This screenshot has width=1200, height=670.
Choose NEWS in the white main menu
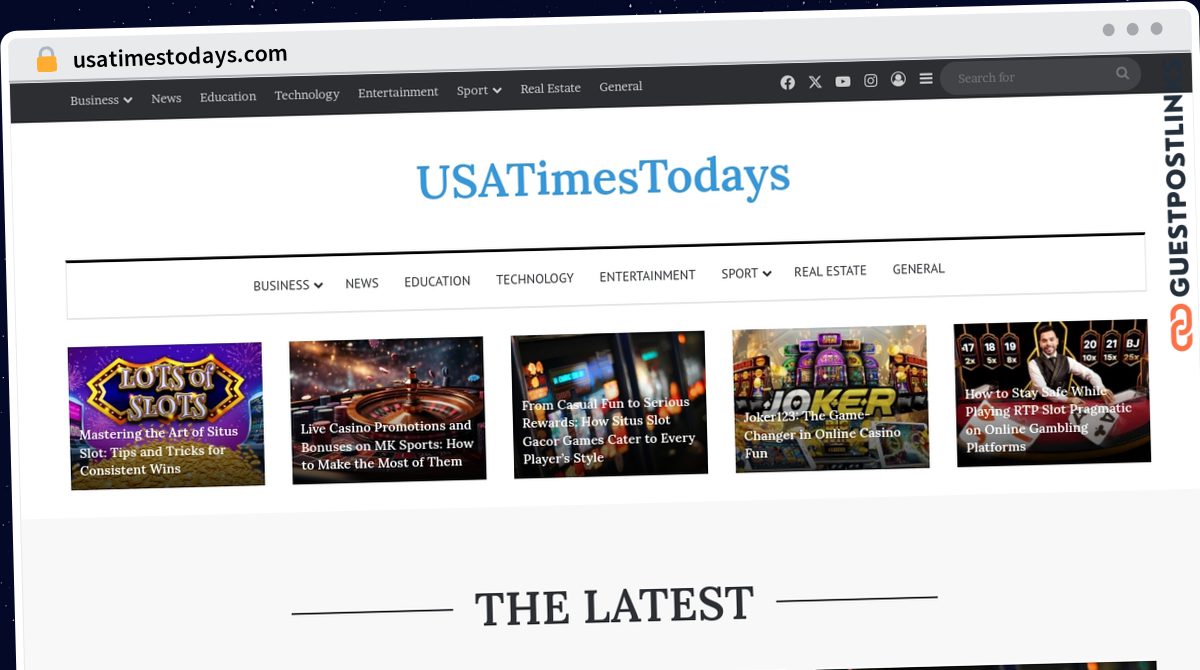(362, 283)
